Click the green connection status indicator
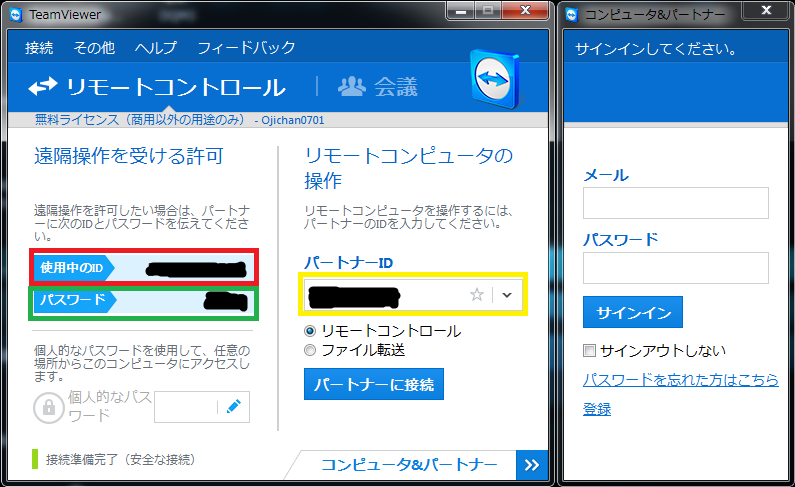The width and height of the screenshot is (795, 487). pyautogui.click(x=35, y=459)
